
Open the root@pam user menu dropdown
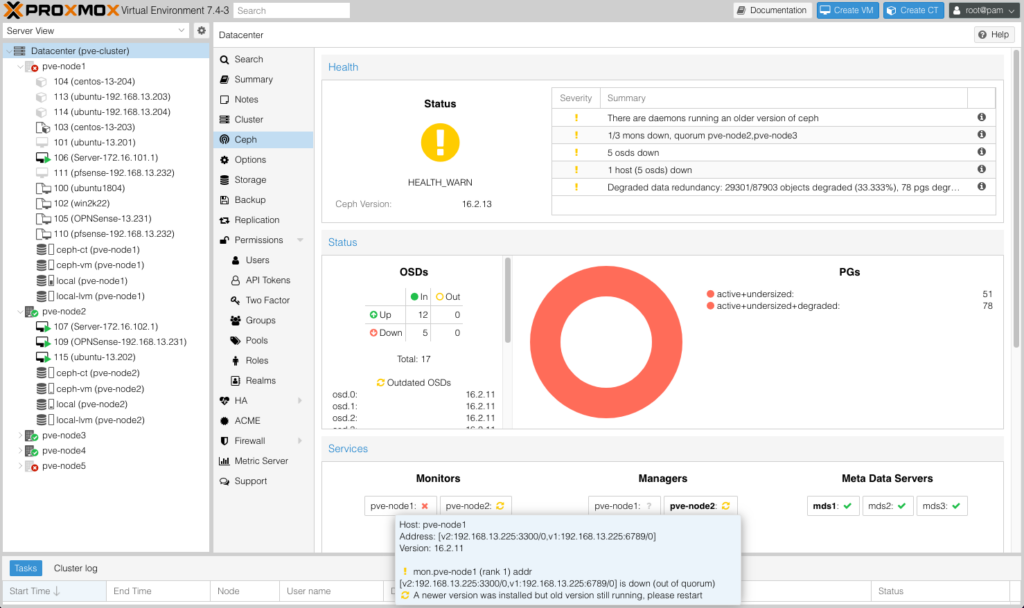click(x=985, y=10)
